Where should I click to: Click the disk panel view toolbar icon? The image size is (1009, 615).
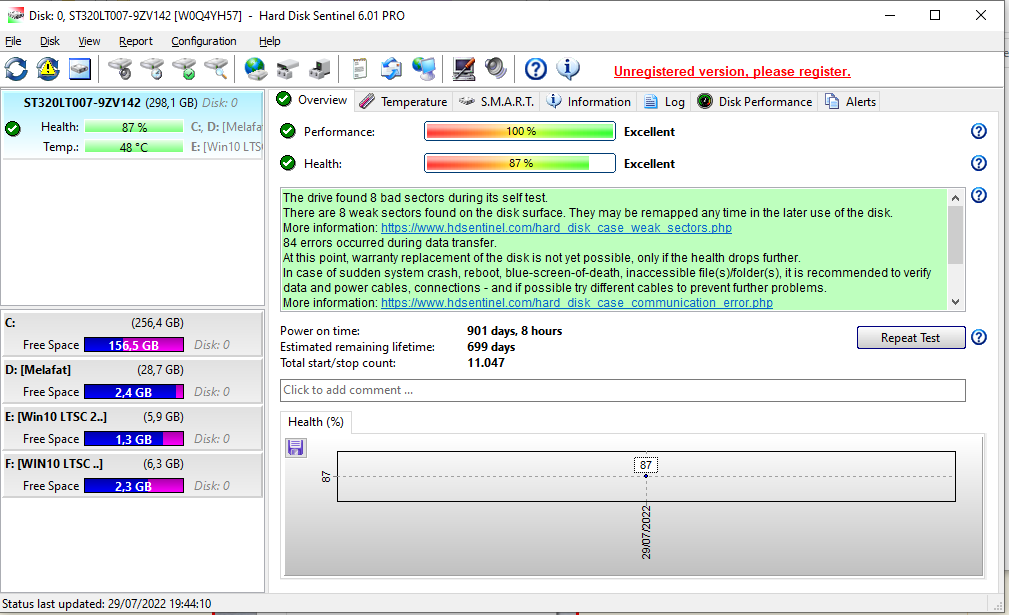coord(80,69)
